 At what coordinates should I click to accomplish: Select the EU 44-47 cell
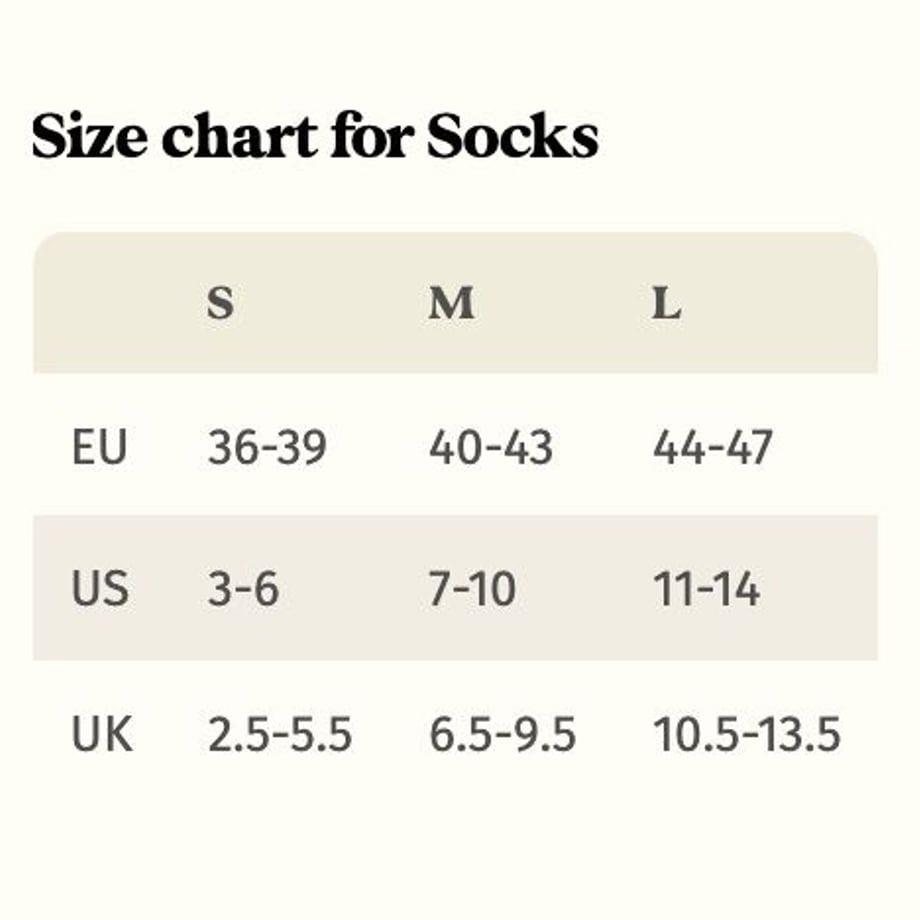pyautogui.click(x=713, y=447)
